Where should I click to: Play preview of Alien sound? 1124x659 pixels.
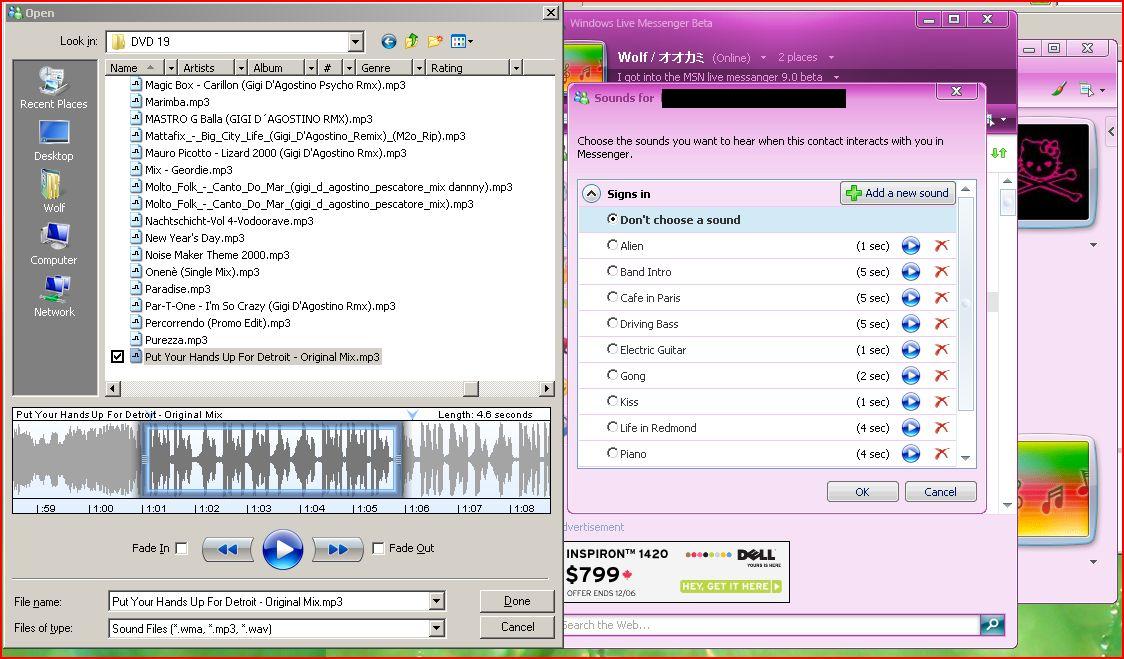tap(910, 246)
